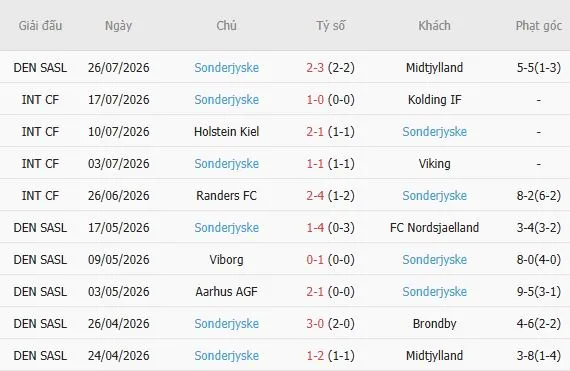Viewport: 570px width, 371px height.
Task: Select Midtjylland in the 24/04/2026 row
Action: pyautogui.click(x=434, y=355)
